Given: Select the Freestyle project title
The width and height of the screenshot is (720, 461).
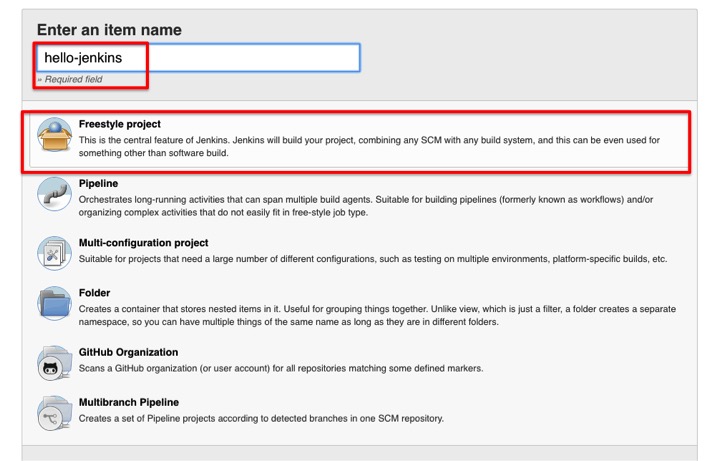Looking at the screenshot, I should click(119, 124).
